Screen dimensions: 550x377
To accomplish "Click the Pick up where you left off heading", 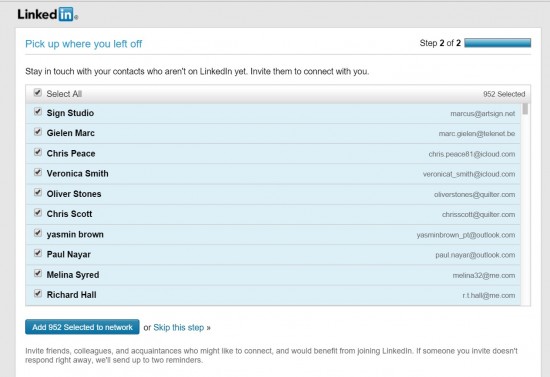I will coord(83,44).
